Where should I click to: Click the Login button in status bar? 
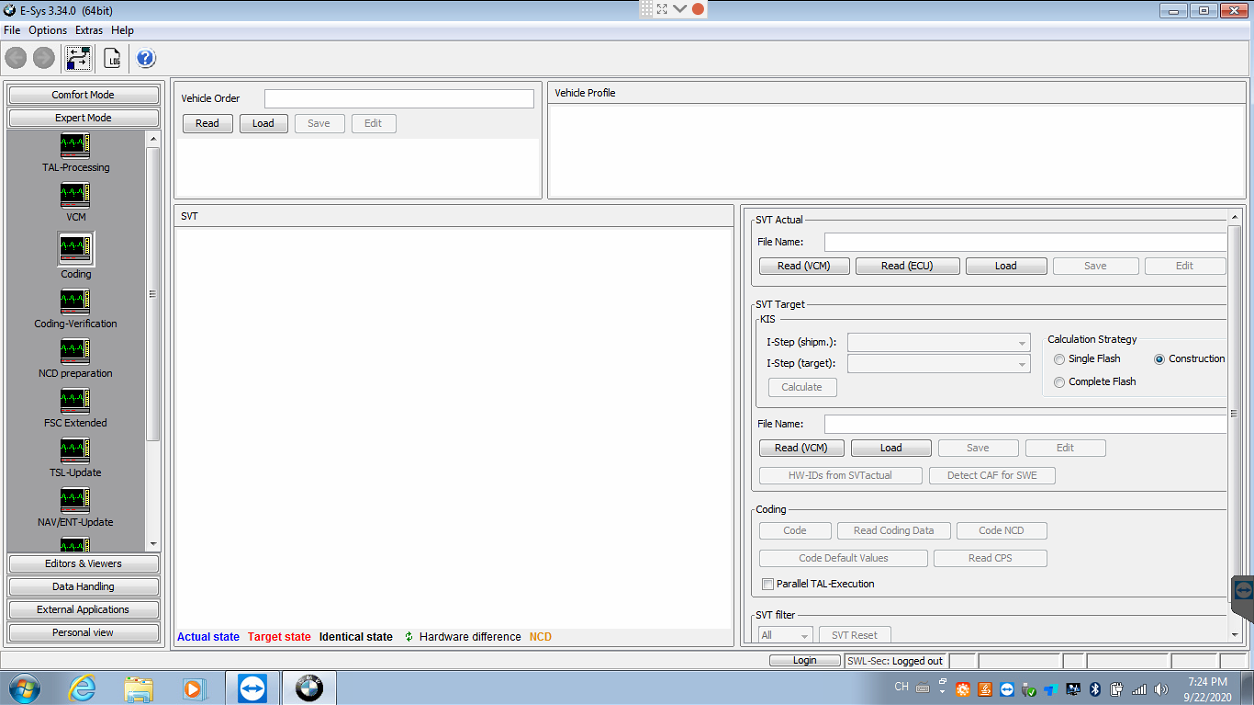tap(805, 661)
